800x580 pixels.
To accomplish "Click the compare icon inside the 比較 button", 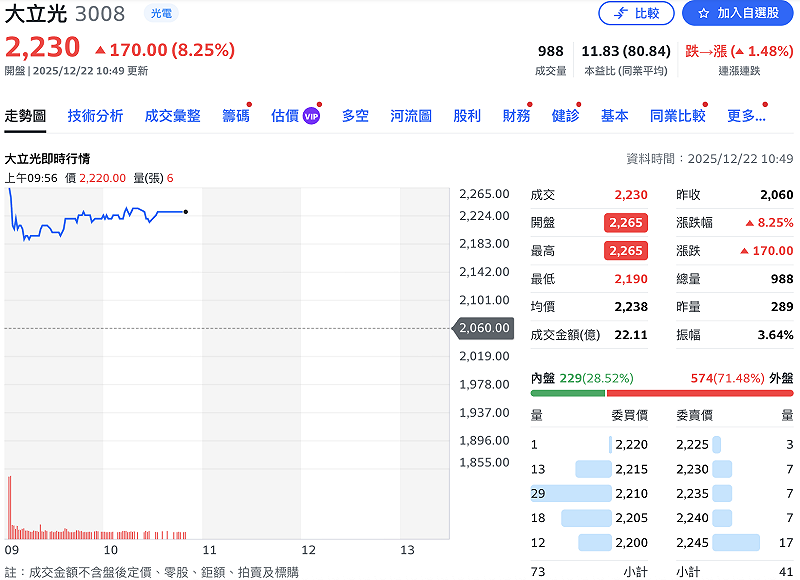I will (x=622, y=14).
